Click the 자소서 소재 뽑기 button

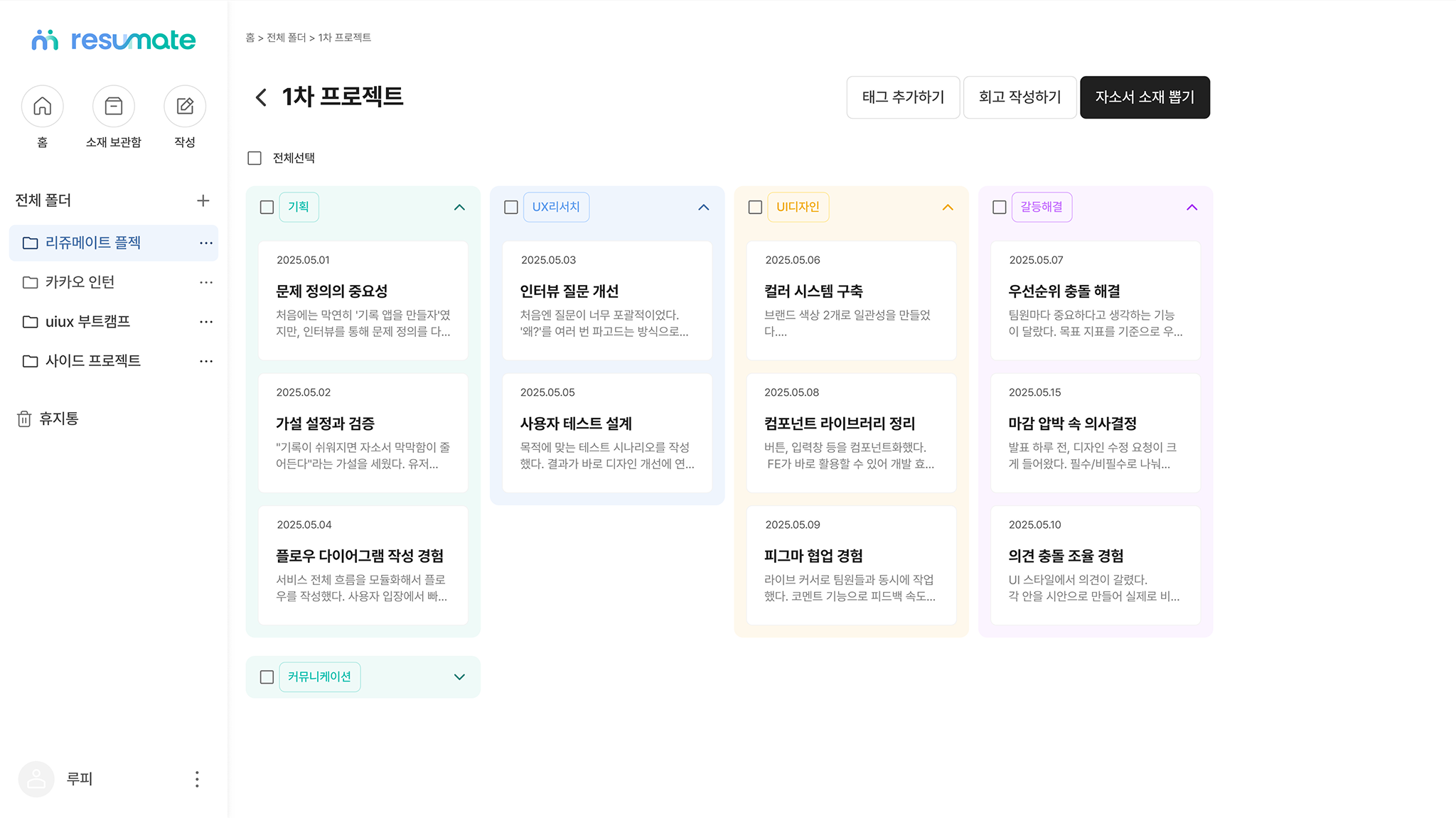[x=1145, y=97]
